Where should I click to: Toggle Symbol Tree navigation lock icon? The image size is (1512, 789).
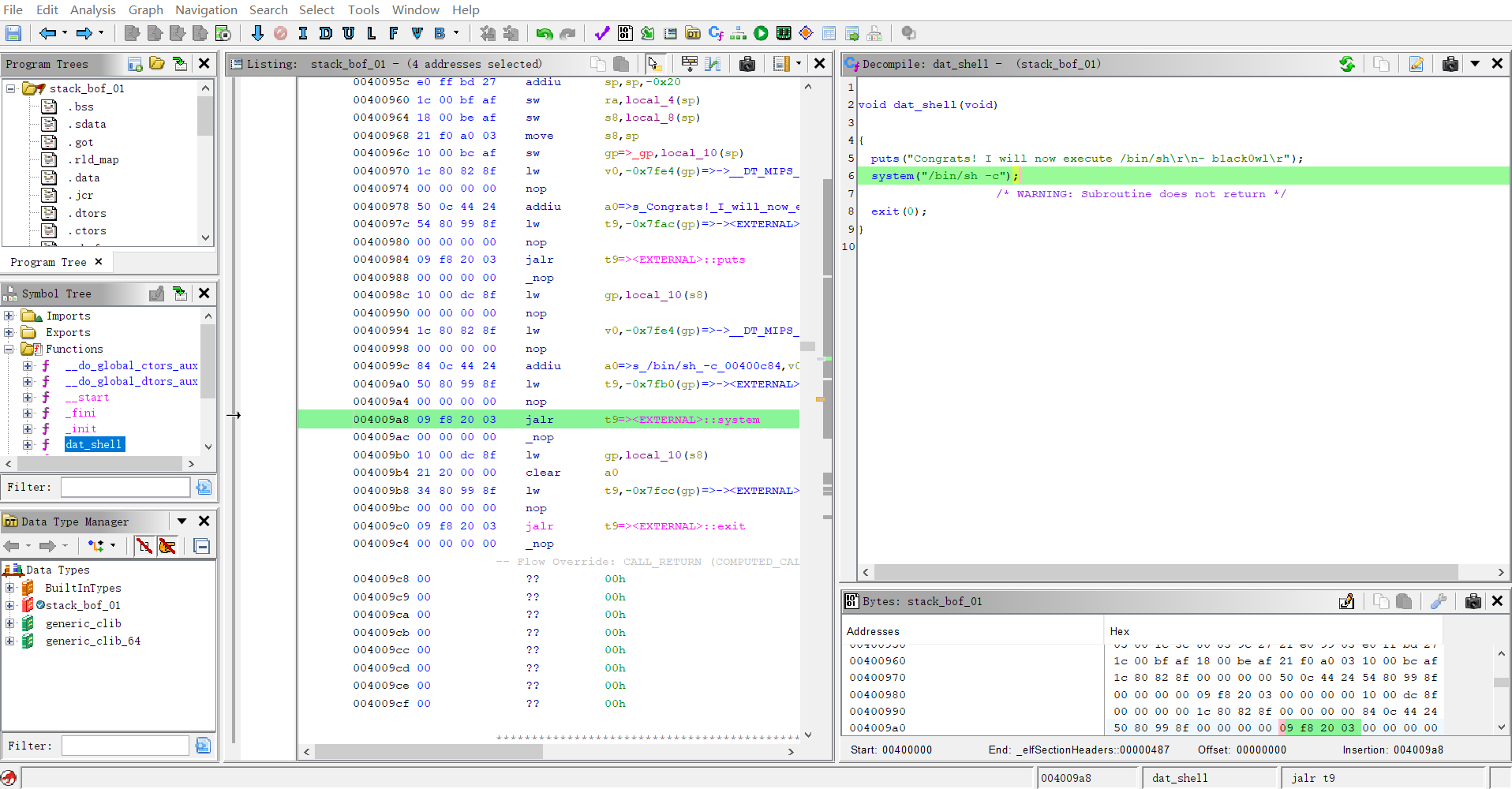[157, 294]
